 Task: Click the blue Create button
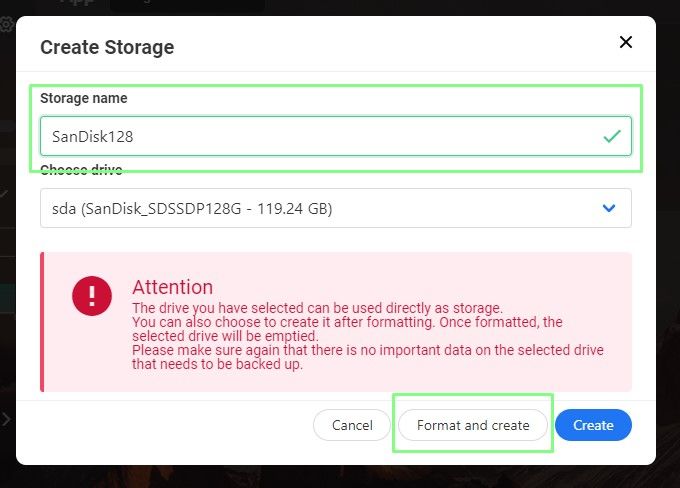593,425
